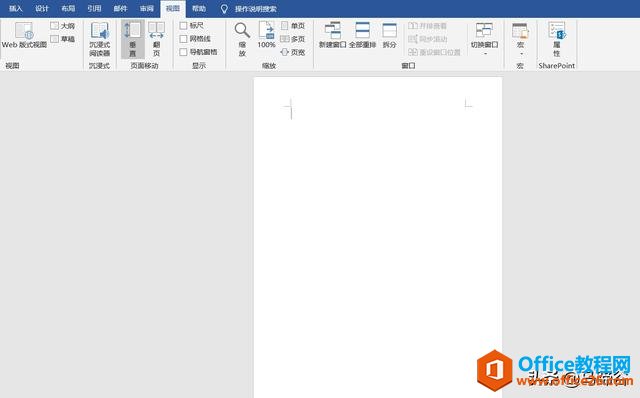Viewport: 640px width, 398px height.
Task: Open the 沉浸式阅读器 immersive reader
Action: pos(100,39)
